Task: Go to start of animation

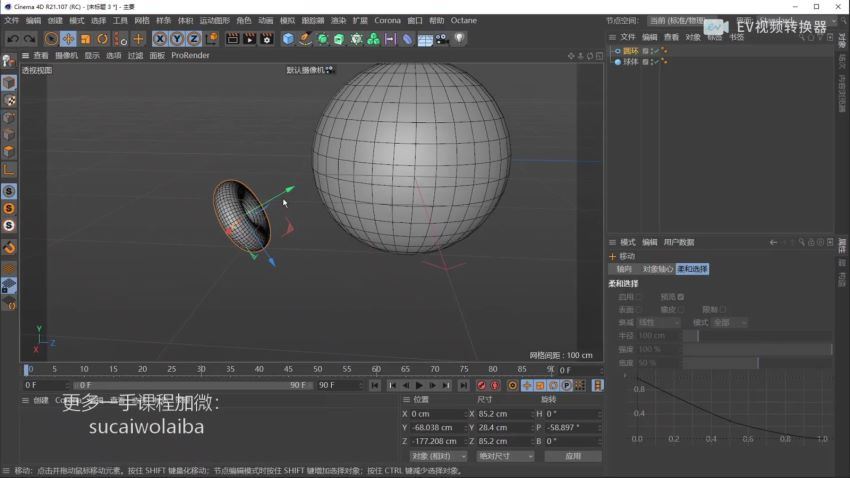Action: (375, 385)
